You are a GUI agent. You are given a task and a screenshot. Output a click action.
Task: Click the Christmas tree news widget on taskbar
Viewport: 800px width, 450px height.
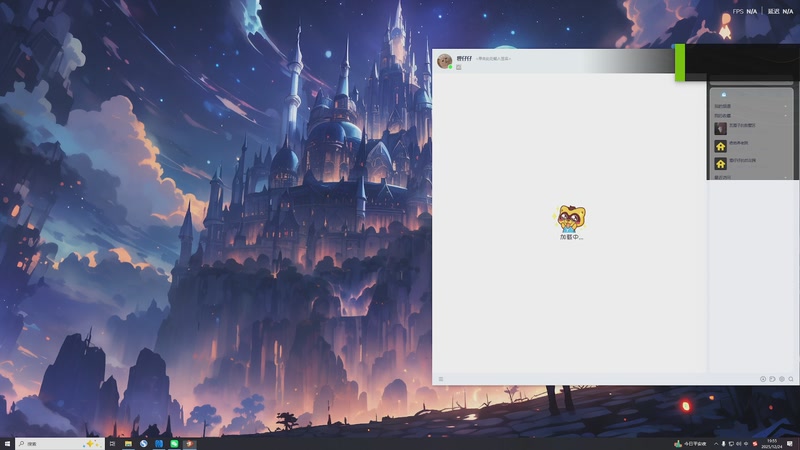[x=690, y=444]
